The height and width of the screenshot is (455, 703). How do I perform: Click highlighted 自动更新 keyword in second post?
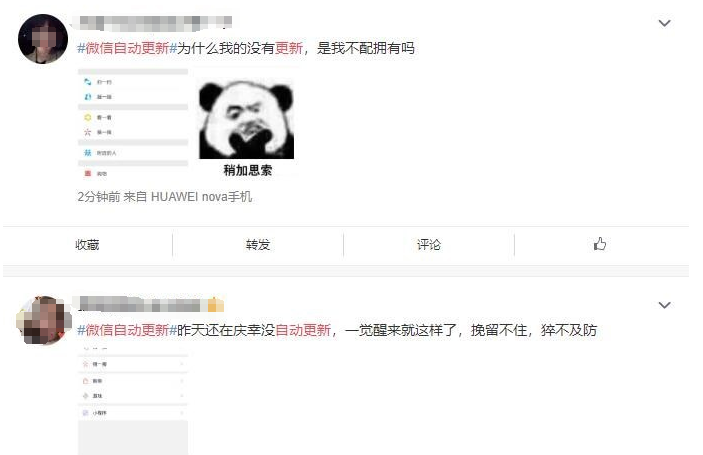coord(303,330)
